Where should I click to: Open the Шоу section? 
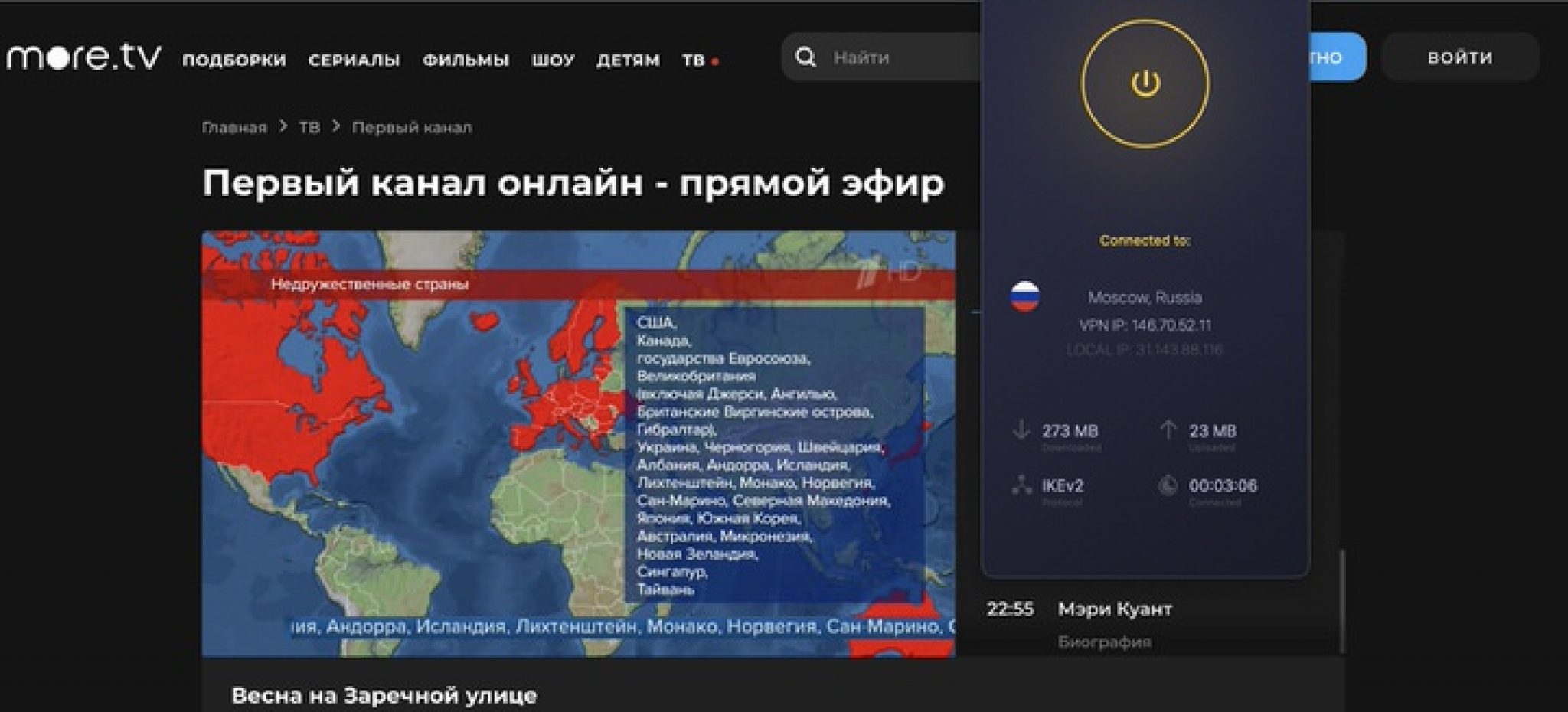(553, 60)
